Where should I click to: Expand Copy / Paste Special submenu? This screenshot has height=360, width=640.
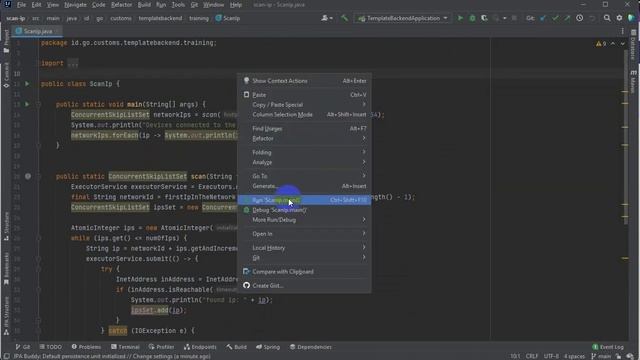point(304,105)
